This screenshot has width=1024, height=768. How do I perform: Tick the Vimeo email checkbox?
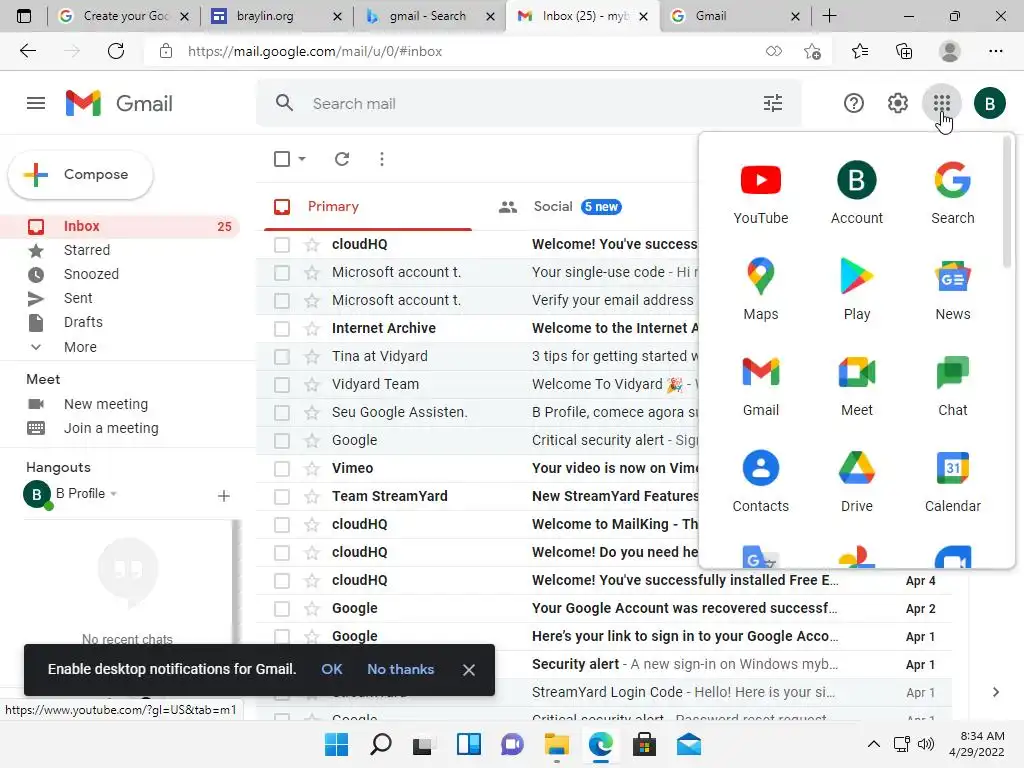pyautogui.click(x=281, y=468)
